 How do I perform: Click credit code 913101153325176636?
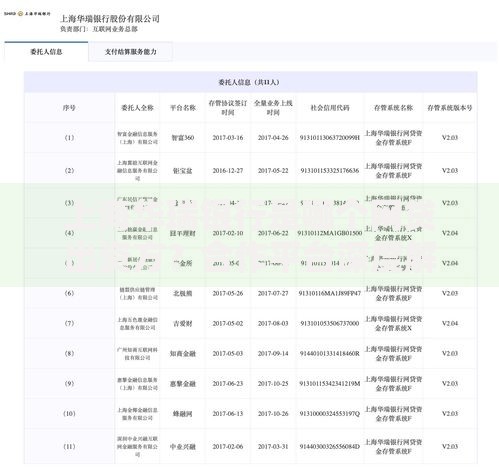click(x=330, y=171)
